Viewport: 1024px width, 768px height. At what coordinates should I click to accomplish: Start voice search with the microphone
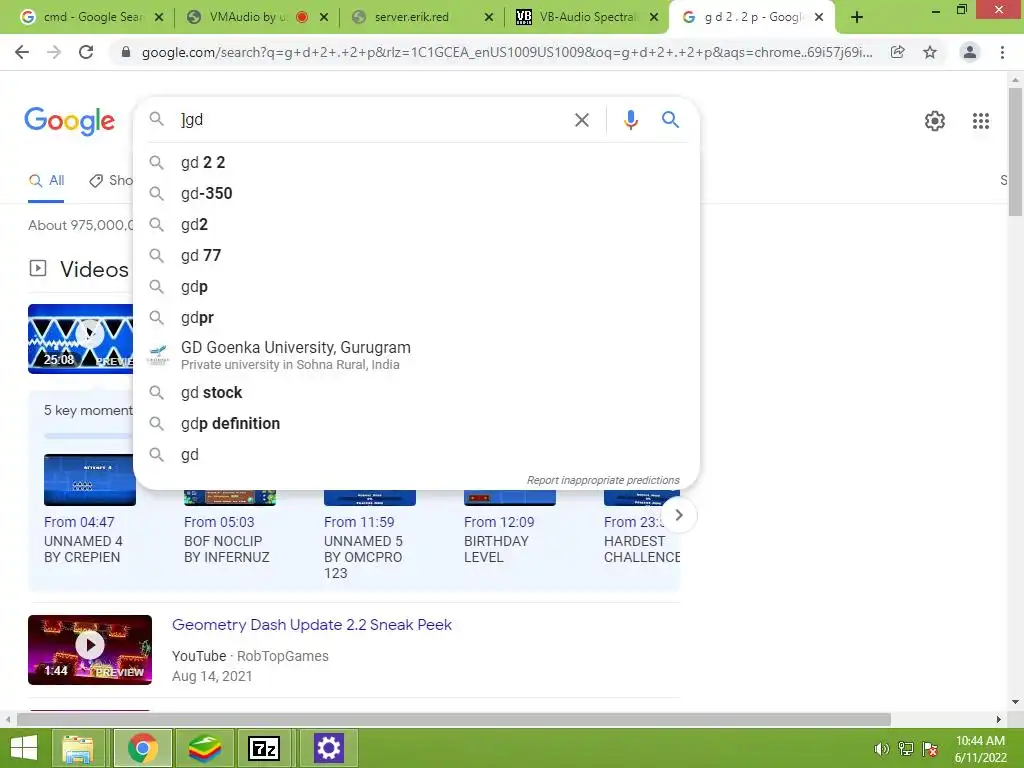coord(630,120)
